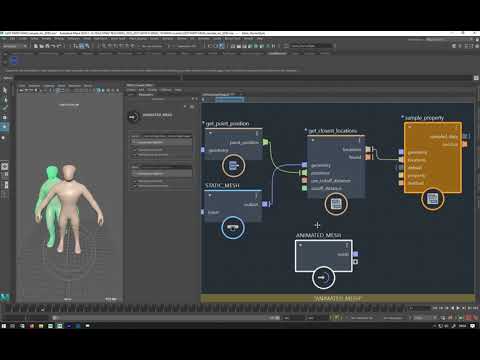Click the STATIC_MESH output port
Viewport: 480px width, 360px height.
(x=264, y=204)
